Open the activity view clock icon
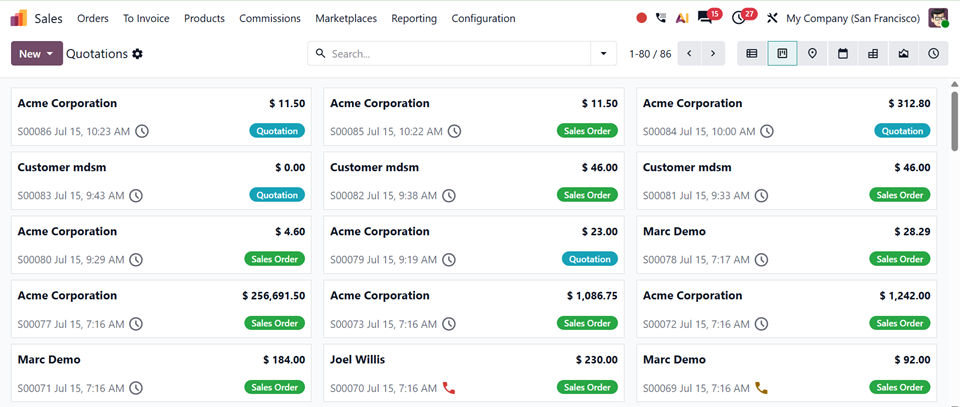The image size is (960, 407). pyautogui.click(x=933, y=54)
